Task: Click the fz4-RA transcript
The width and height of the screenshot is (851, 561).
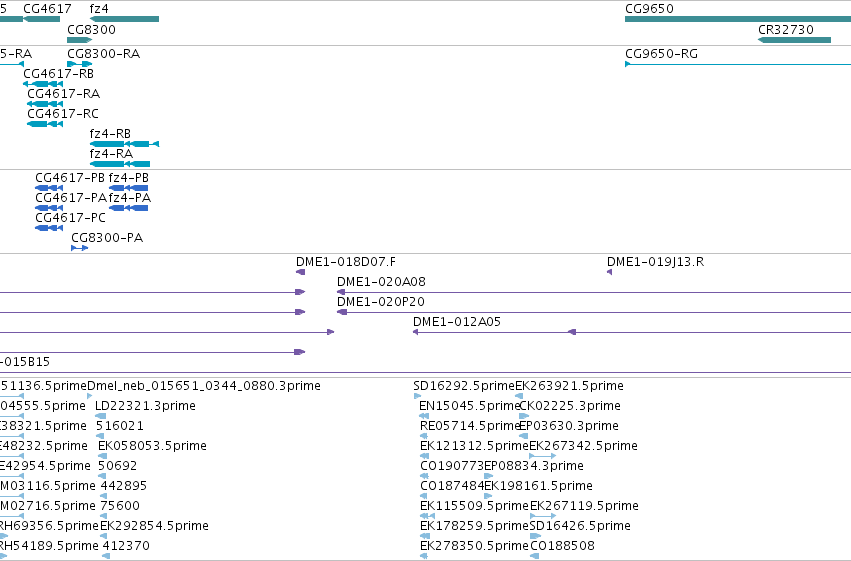Action: pos(111,154)
